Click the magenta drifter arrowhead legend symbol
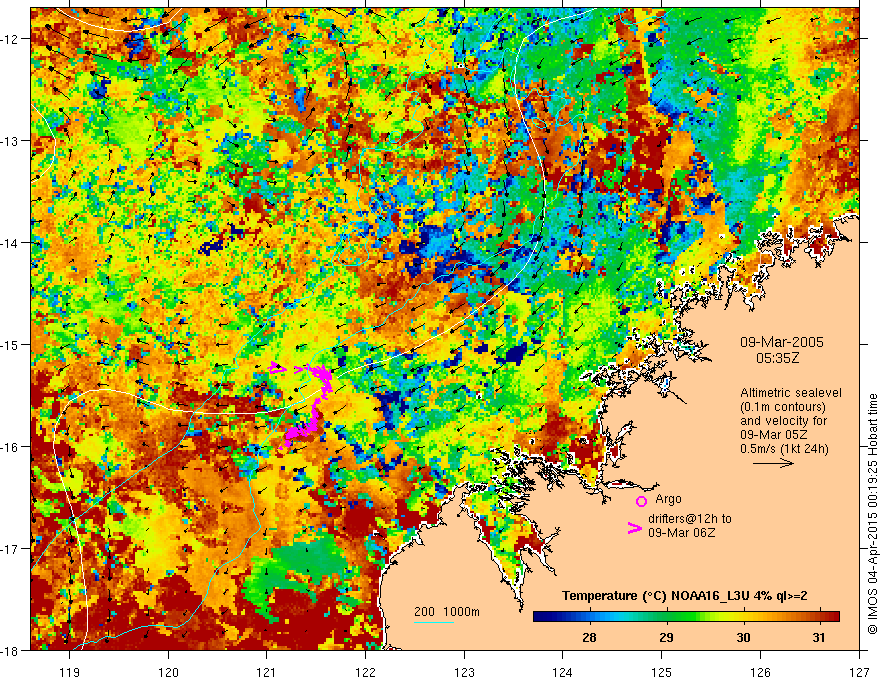 [x=634, y=528]
